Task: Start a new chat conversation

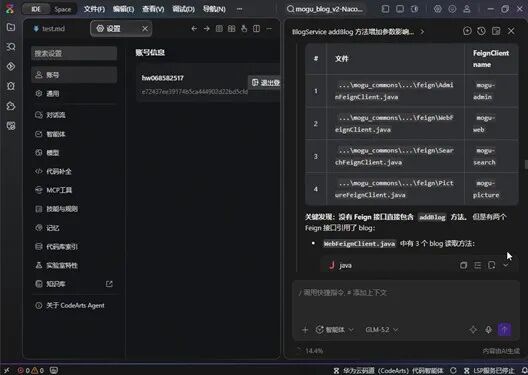Action: [467, 31]
